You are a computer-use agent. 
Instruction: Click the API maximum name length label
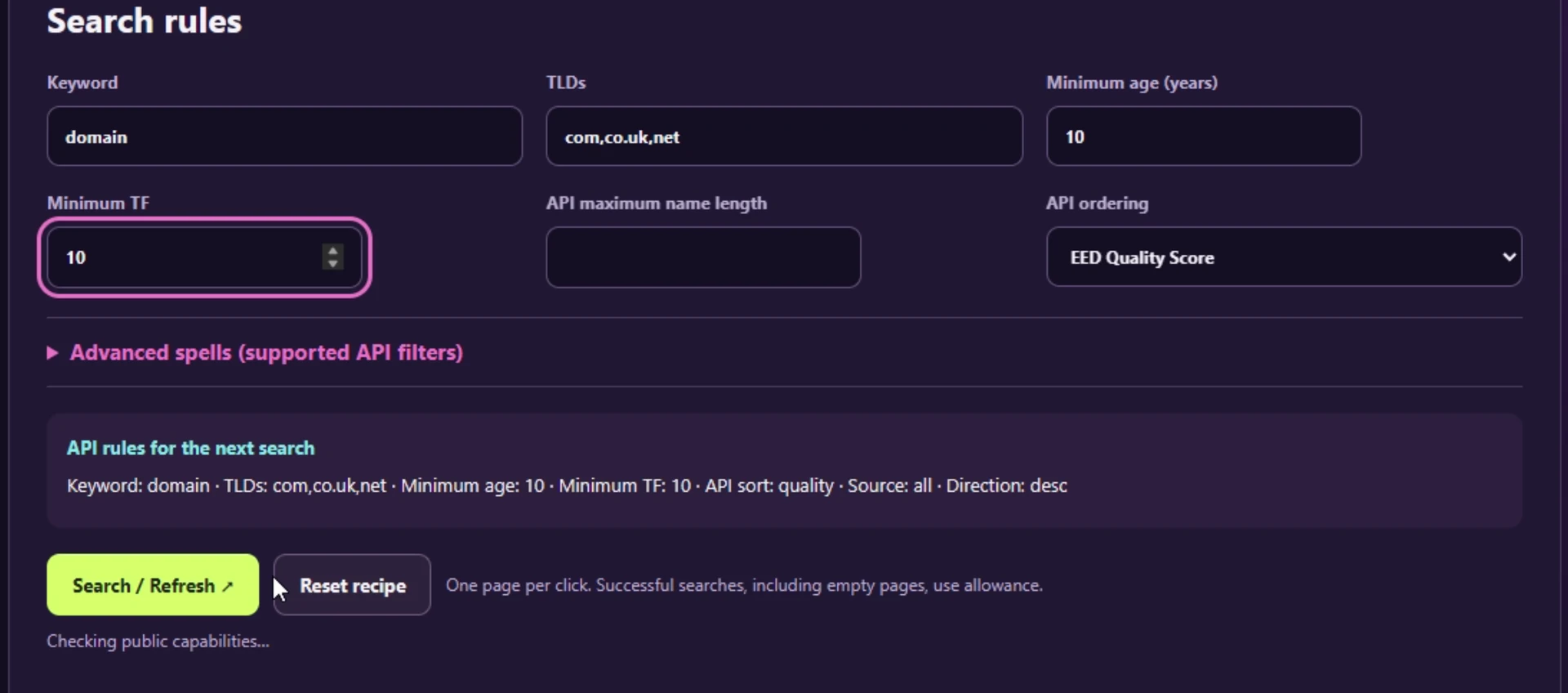pos(657,203)
